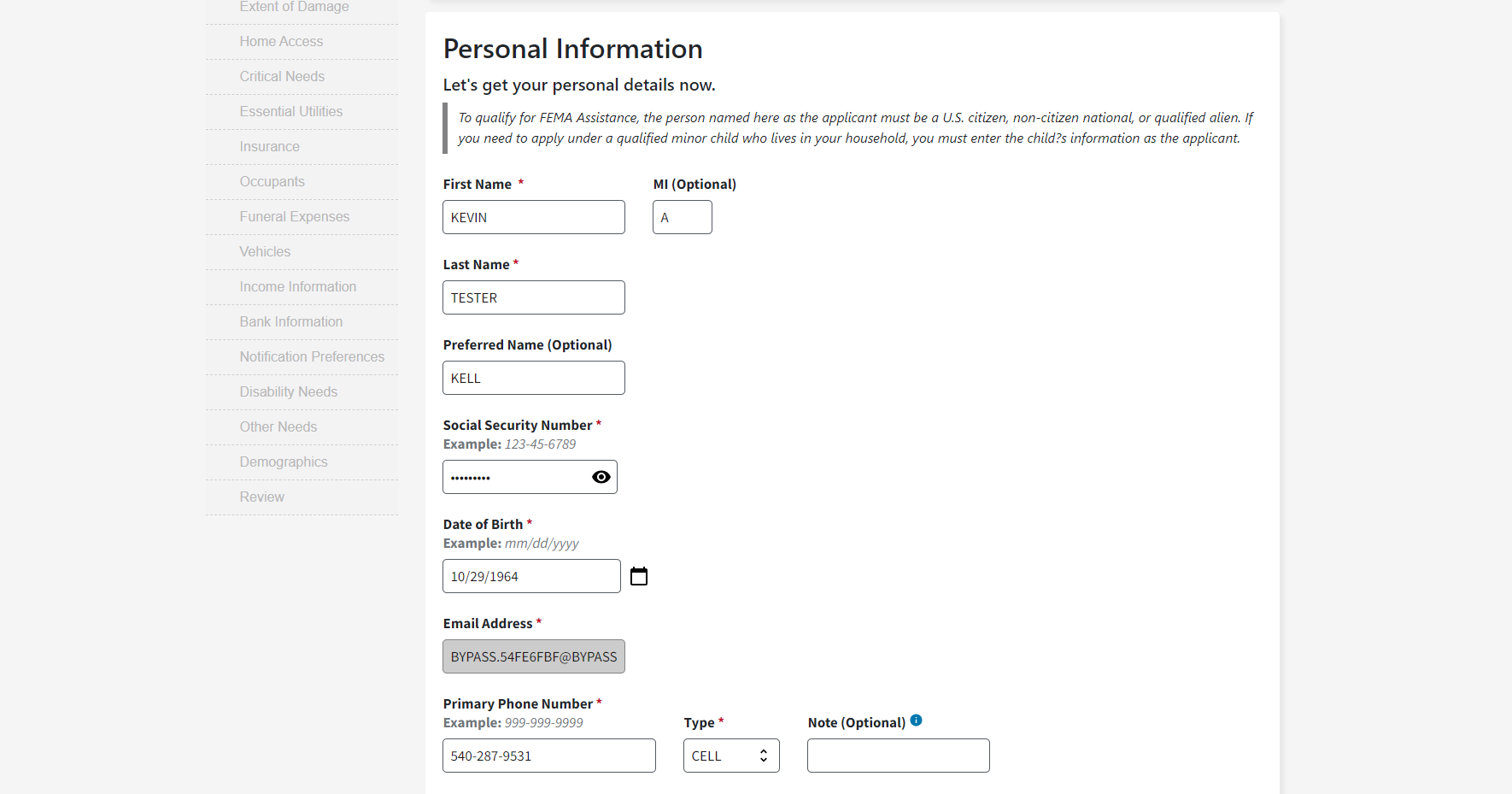The image size is (1512, 794).
Task: Go to the Review step
Action: point(261,497)
